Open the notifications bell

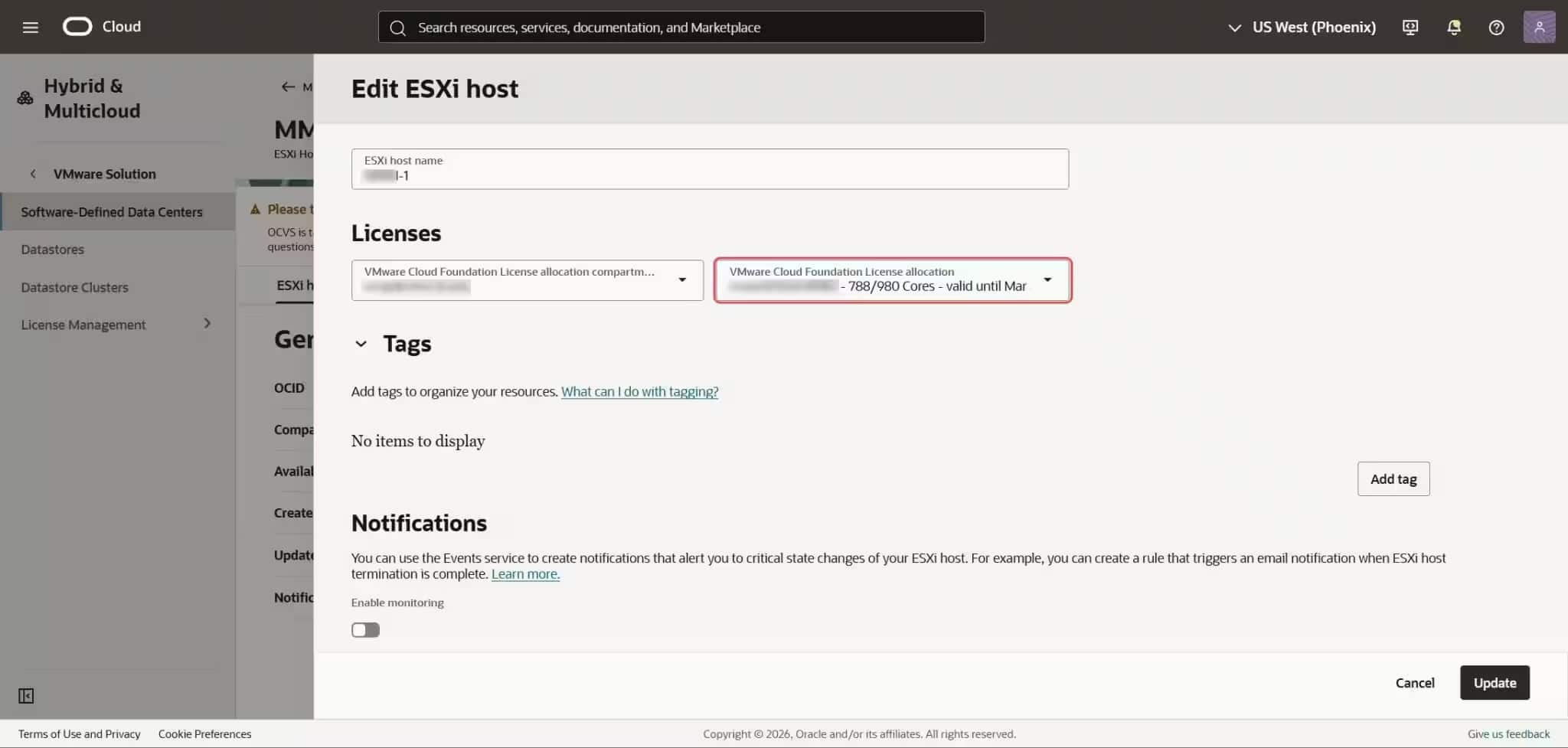tap(1453, 27)
